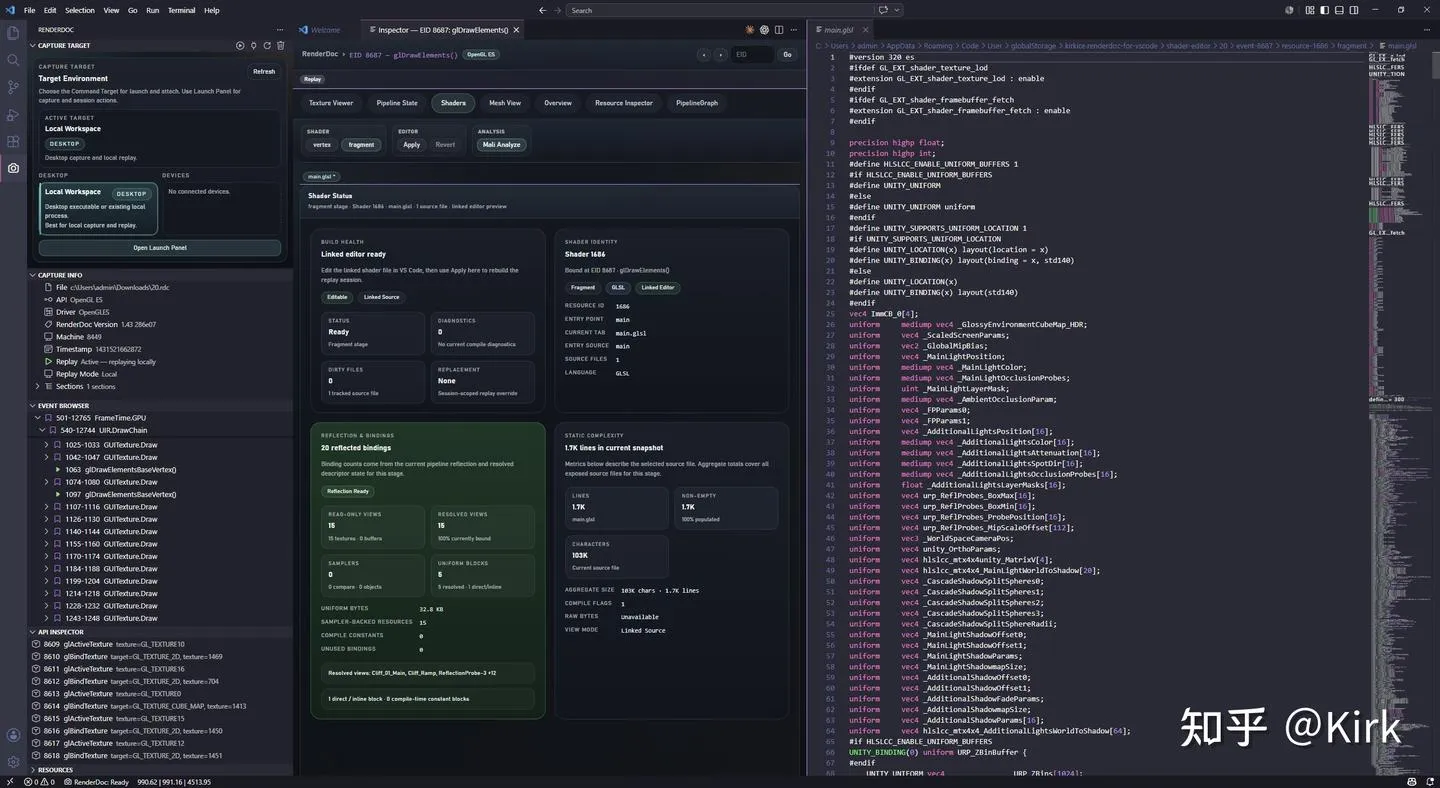
Task: Open Run and Debug view in activity bar
Action: point(13,114)
